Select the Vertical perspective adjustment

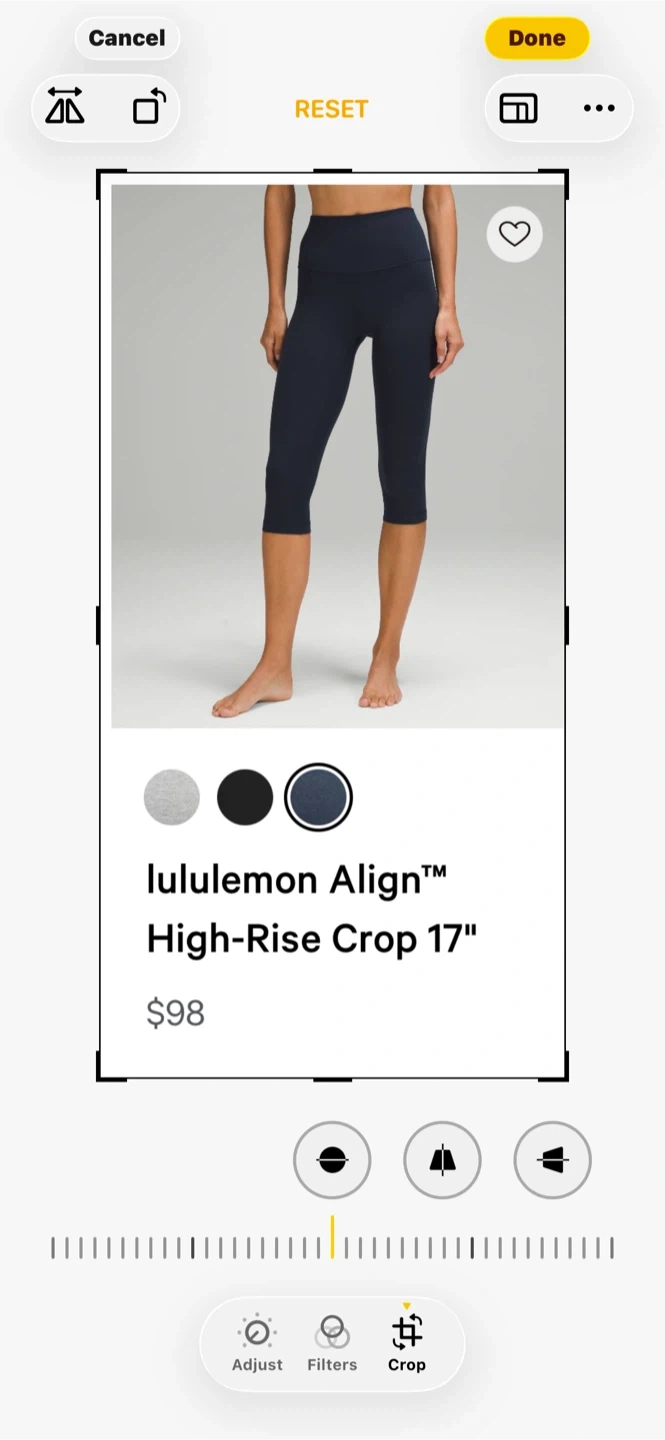pyautogui.click(x=442, y=1160)
